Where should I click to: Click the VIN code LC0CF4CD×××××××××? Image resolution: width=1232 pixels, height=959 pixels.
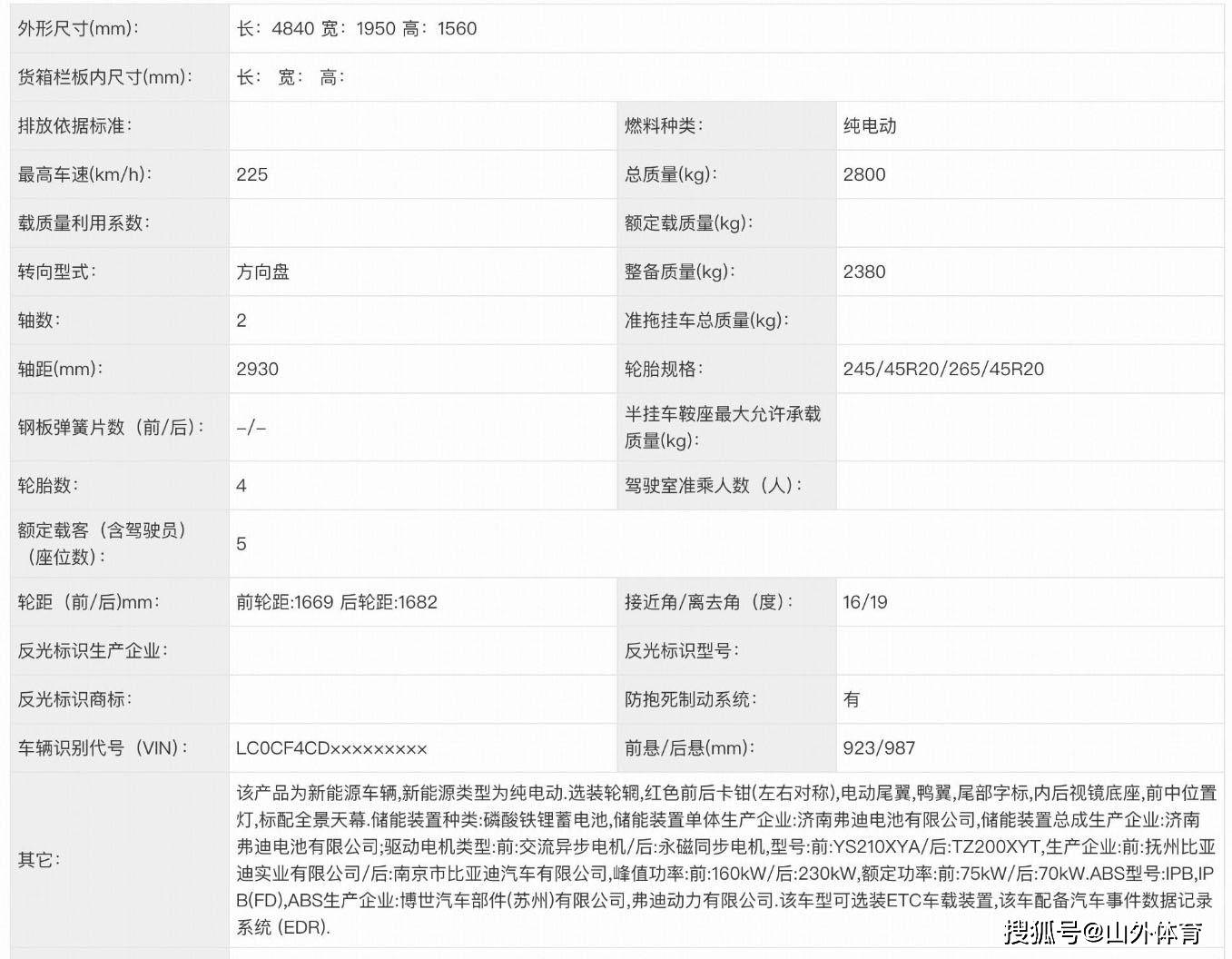click(x=331, y=748)
